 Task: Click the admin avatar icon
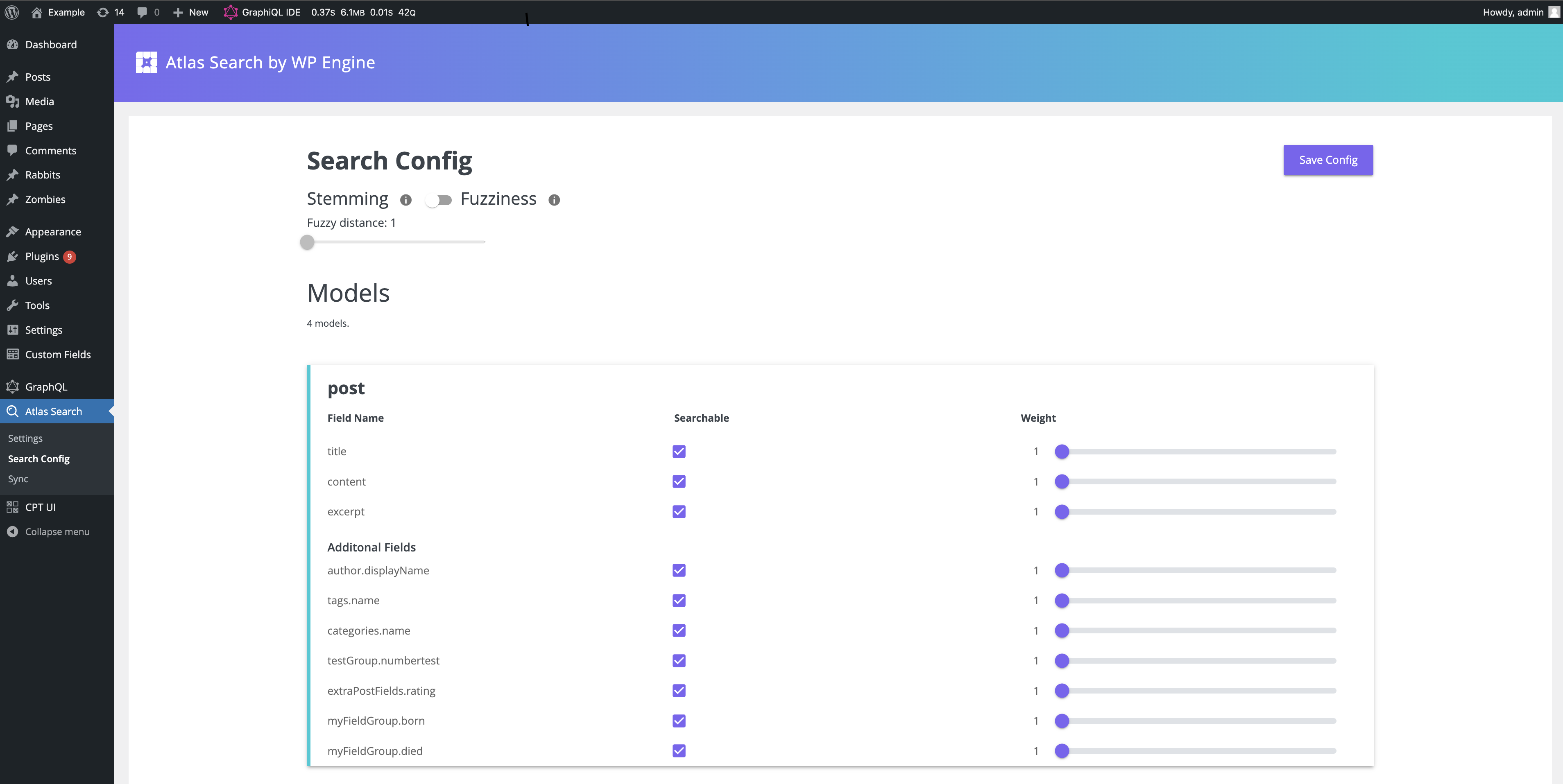(x=1553, y=12)
